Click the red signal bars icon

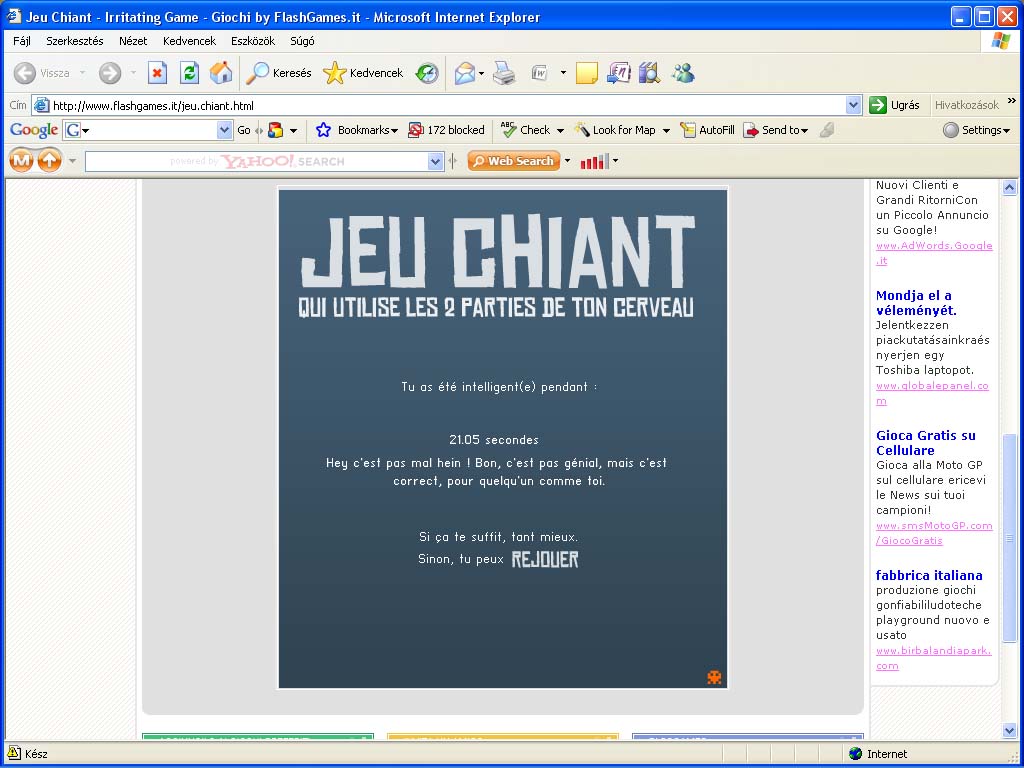click(594, 161)
